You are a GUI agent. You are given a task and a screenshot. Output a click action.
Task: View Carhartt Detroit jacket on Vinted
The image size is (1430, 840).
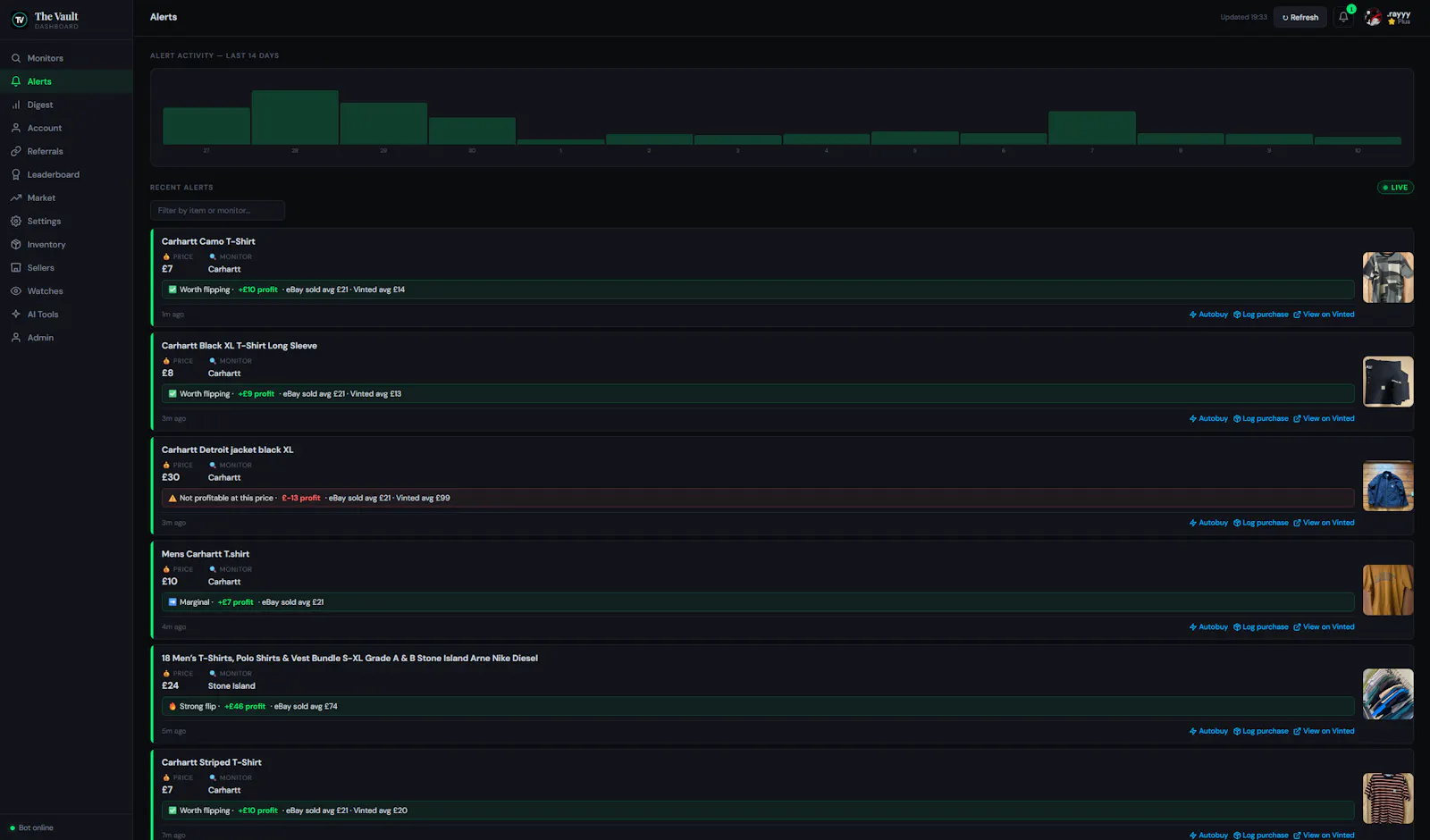(x=1324, y=523)
